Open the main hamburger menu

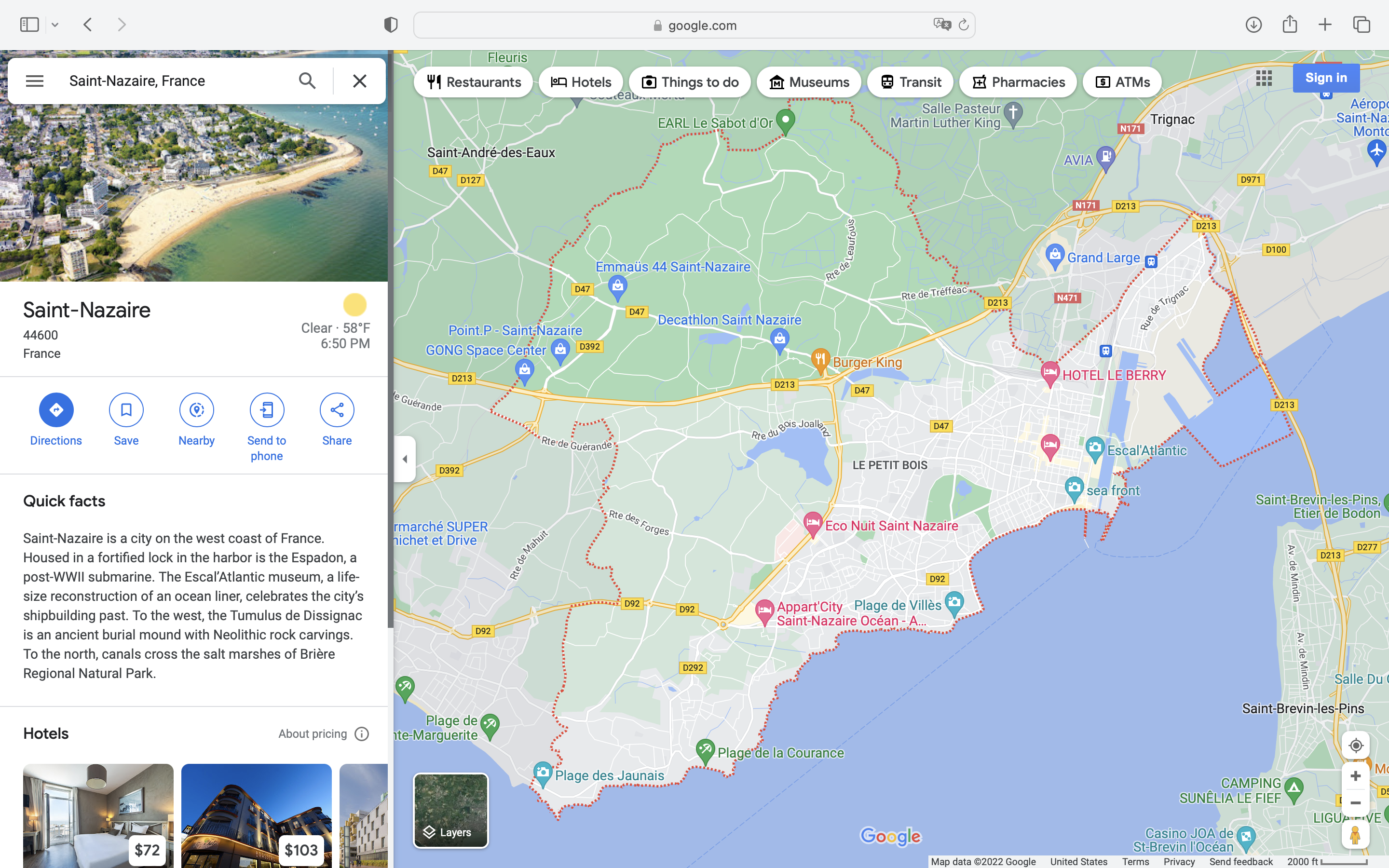(x=34, y=81)
